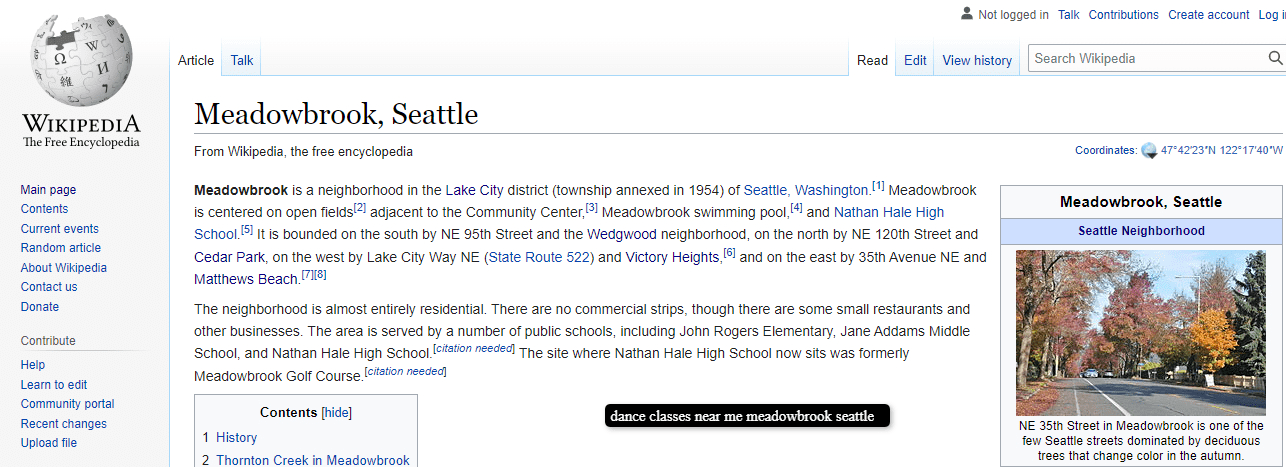The width and height of the screenshot is (1286, 467).
Task: Click Upload file
Action: click(49, 443)
